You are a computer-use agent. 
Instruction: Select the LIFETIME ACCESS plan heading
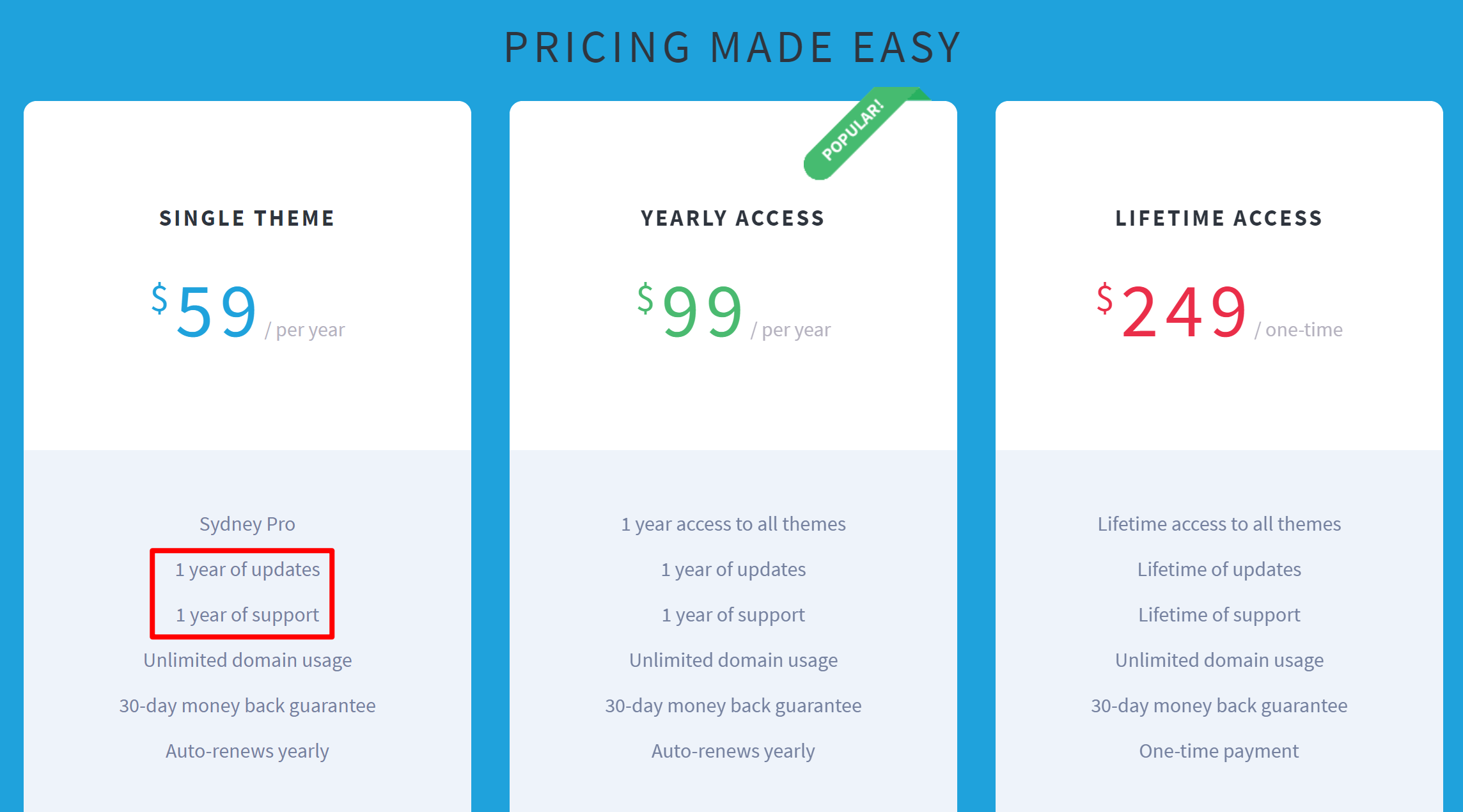click(1219, 218)
